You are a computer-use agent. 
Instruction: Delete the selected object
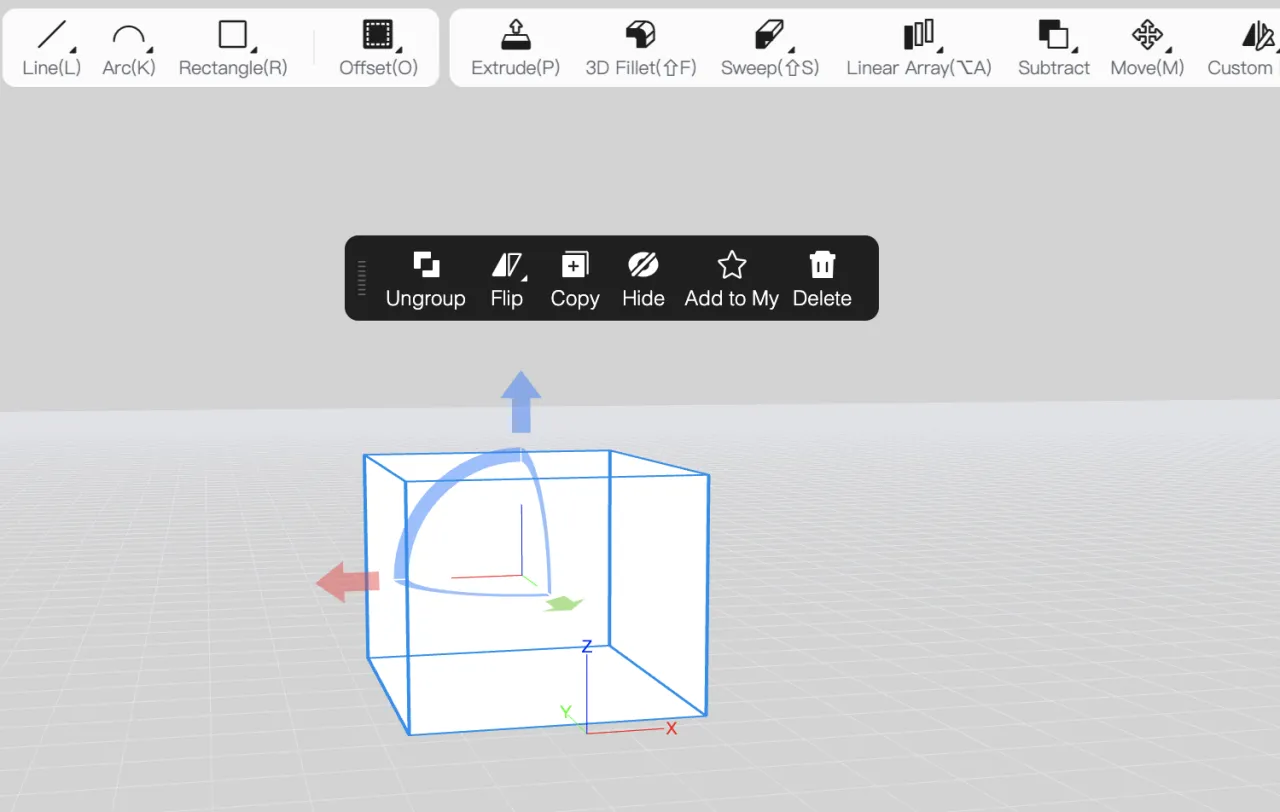[x=822, y=278]
